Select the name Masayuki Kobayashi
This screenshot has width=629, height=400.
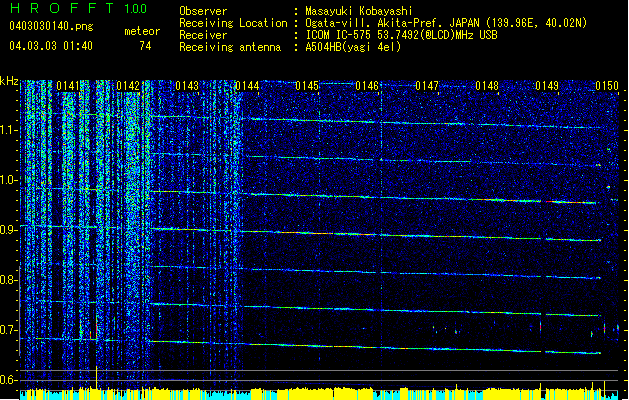(359, 11)
